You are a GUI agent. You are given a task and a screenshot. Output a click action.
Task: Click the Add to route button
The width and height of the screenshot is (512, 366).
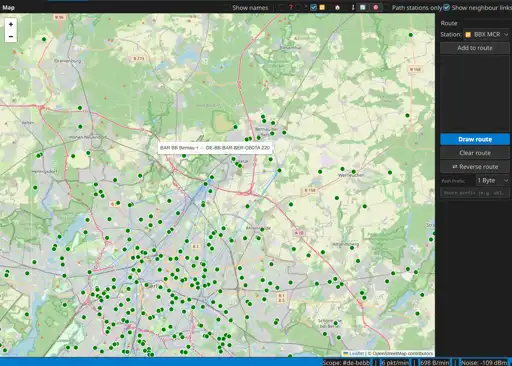coord(475,48)
